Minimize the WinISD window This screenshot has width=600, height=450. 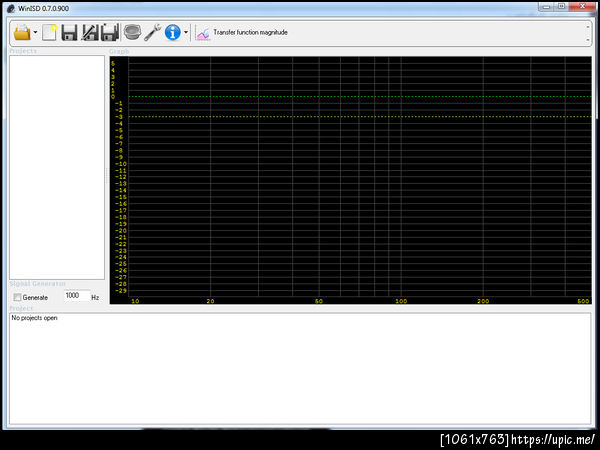[546, 7]
